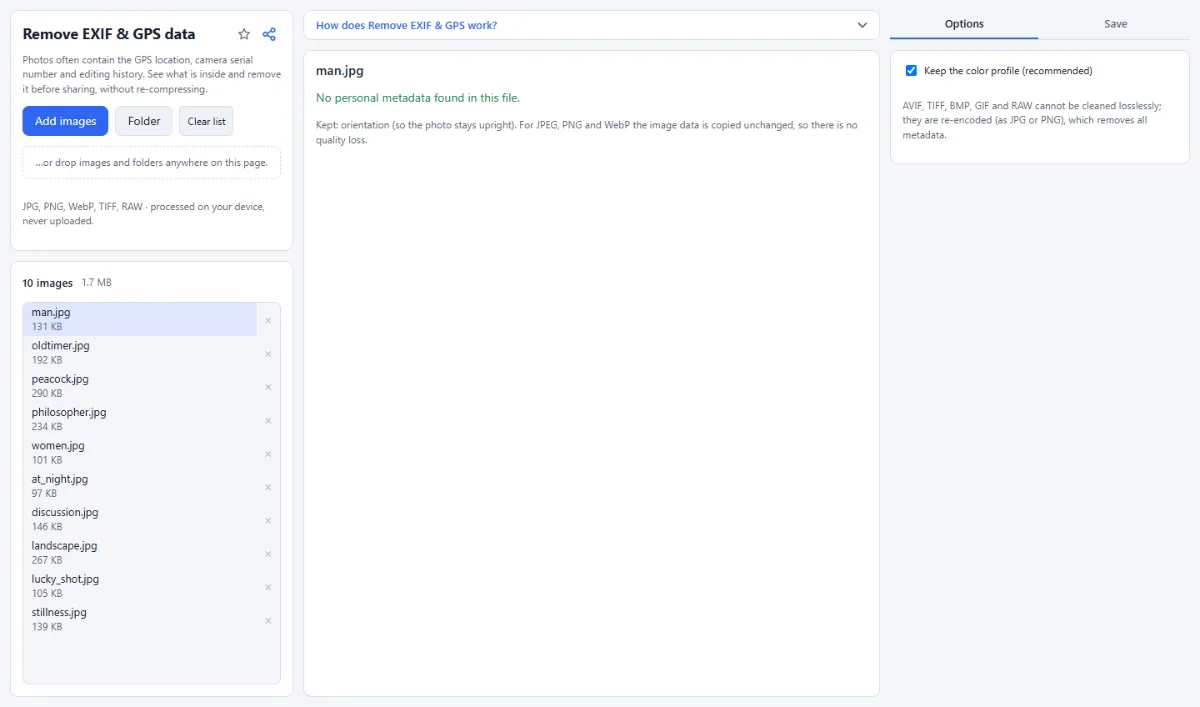Click the Add images button
This screenshot has height=707, width=1200.
point(65,121)
